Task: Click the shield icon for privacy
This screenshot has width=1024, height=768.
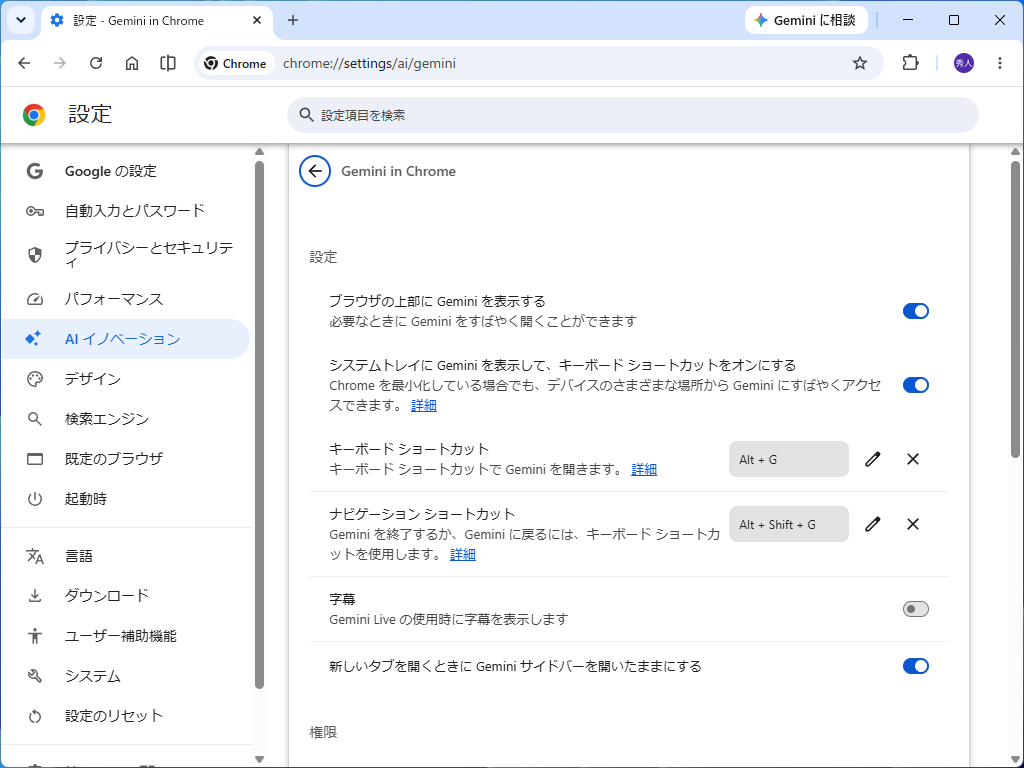Action: (x=35, y=255)
